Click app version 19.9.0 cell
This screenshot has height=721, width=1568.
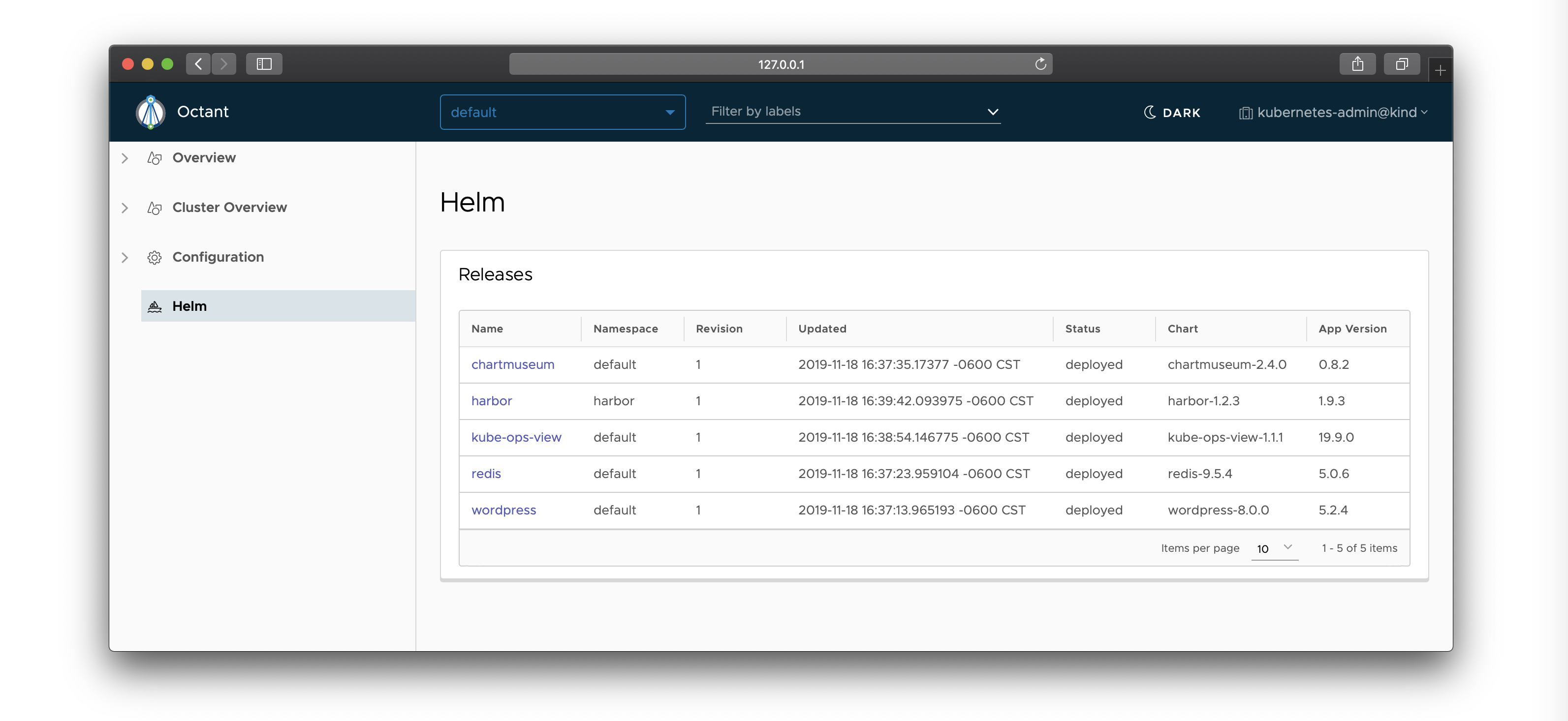click(1336, 437)
